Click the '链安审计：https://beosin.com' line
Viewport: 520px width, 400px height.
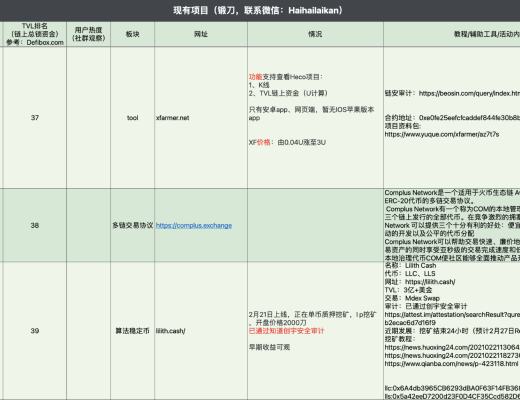[452, 93]
